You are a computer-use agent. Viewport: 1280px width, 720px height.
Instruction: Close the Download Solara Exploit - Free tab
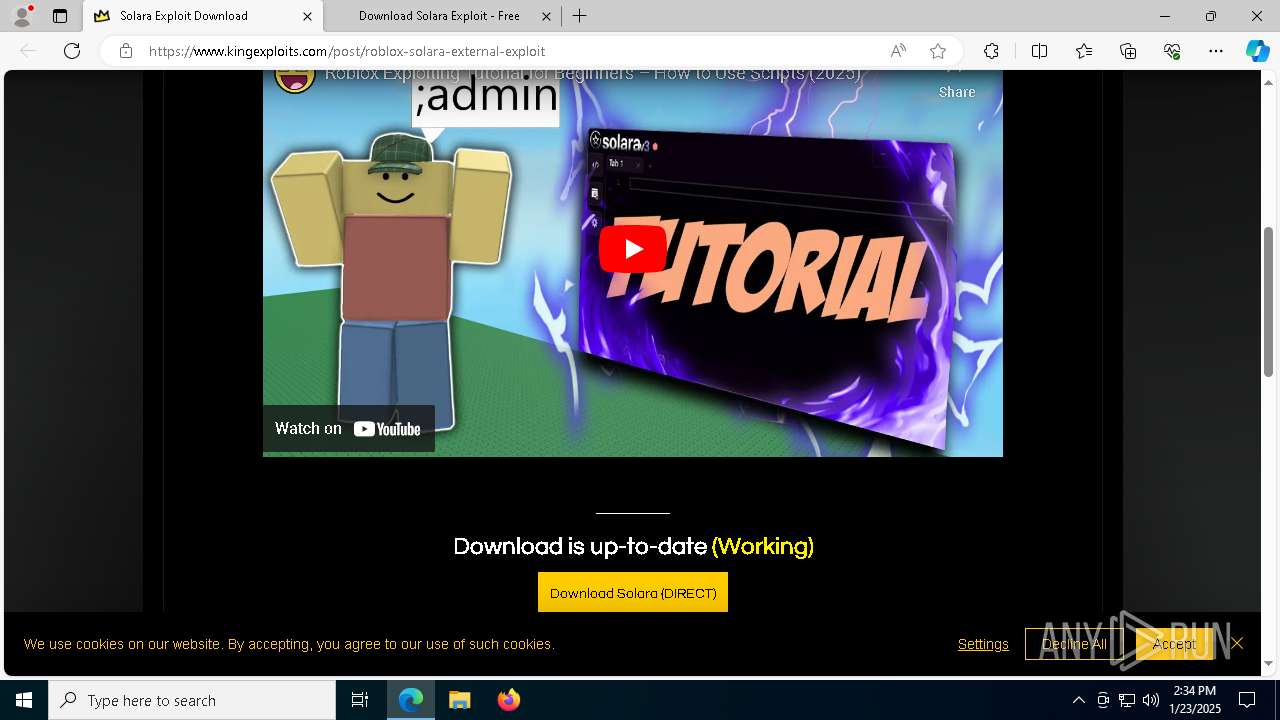[x=546, y=16]
